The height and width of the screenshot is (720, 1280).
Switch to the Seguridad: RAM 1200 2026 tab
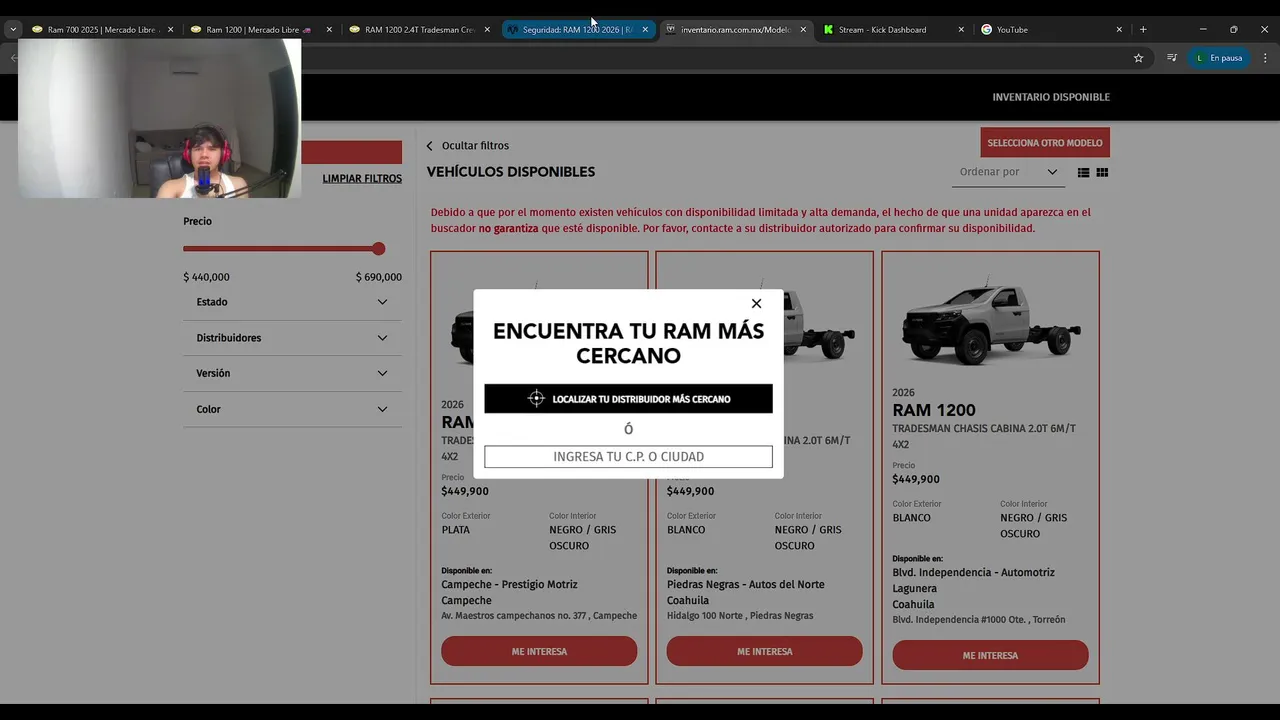(578, 30)
